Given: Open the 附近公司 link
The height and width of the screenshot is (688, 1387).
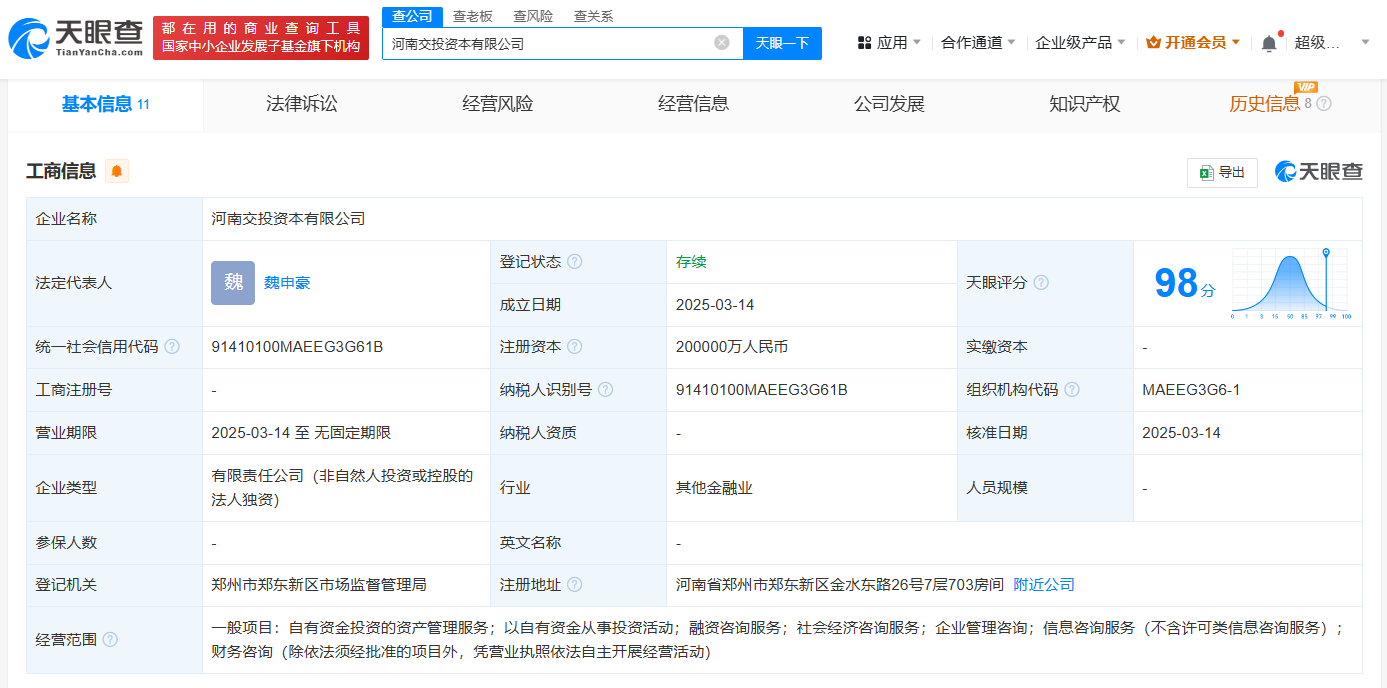Looking at the screenshot, I should (x=1043, y=585).
